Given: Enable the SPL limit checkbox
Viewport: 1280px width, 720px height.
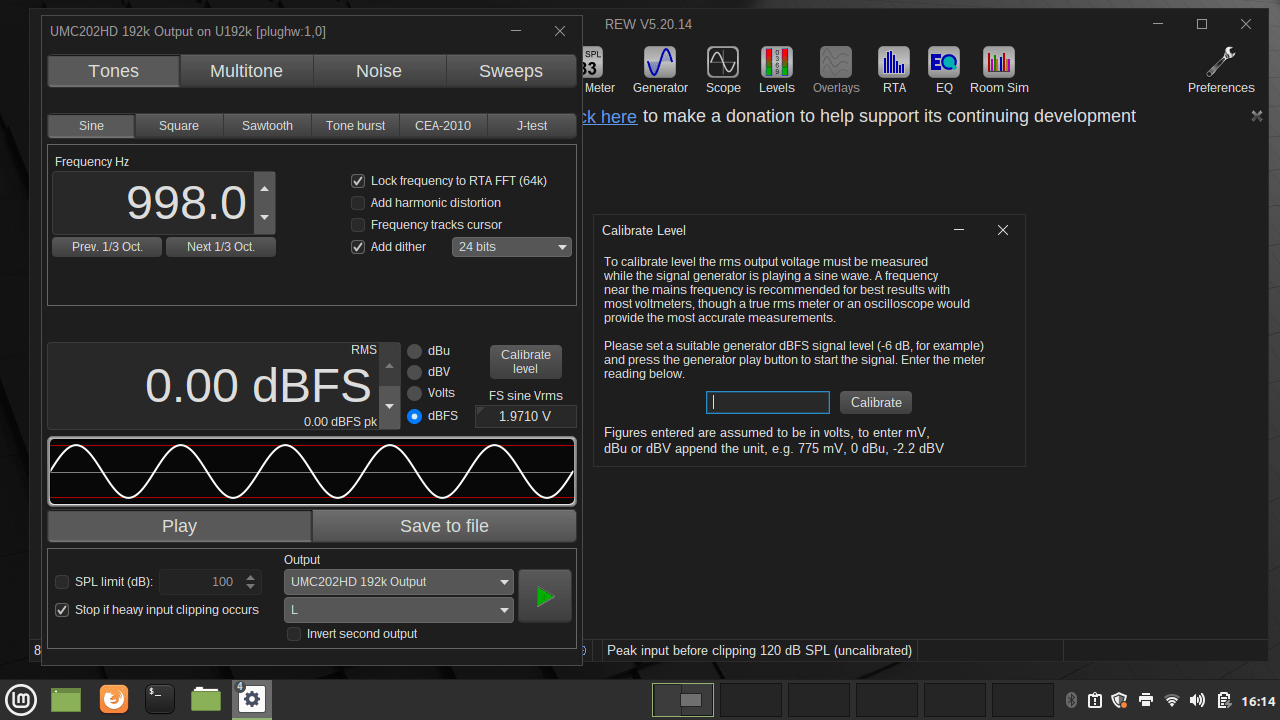Looking at the screenshot, I should coord(62,582).
